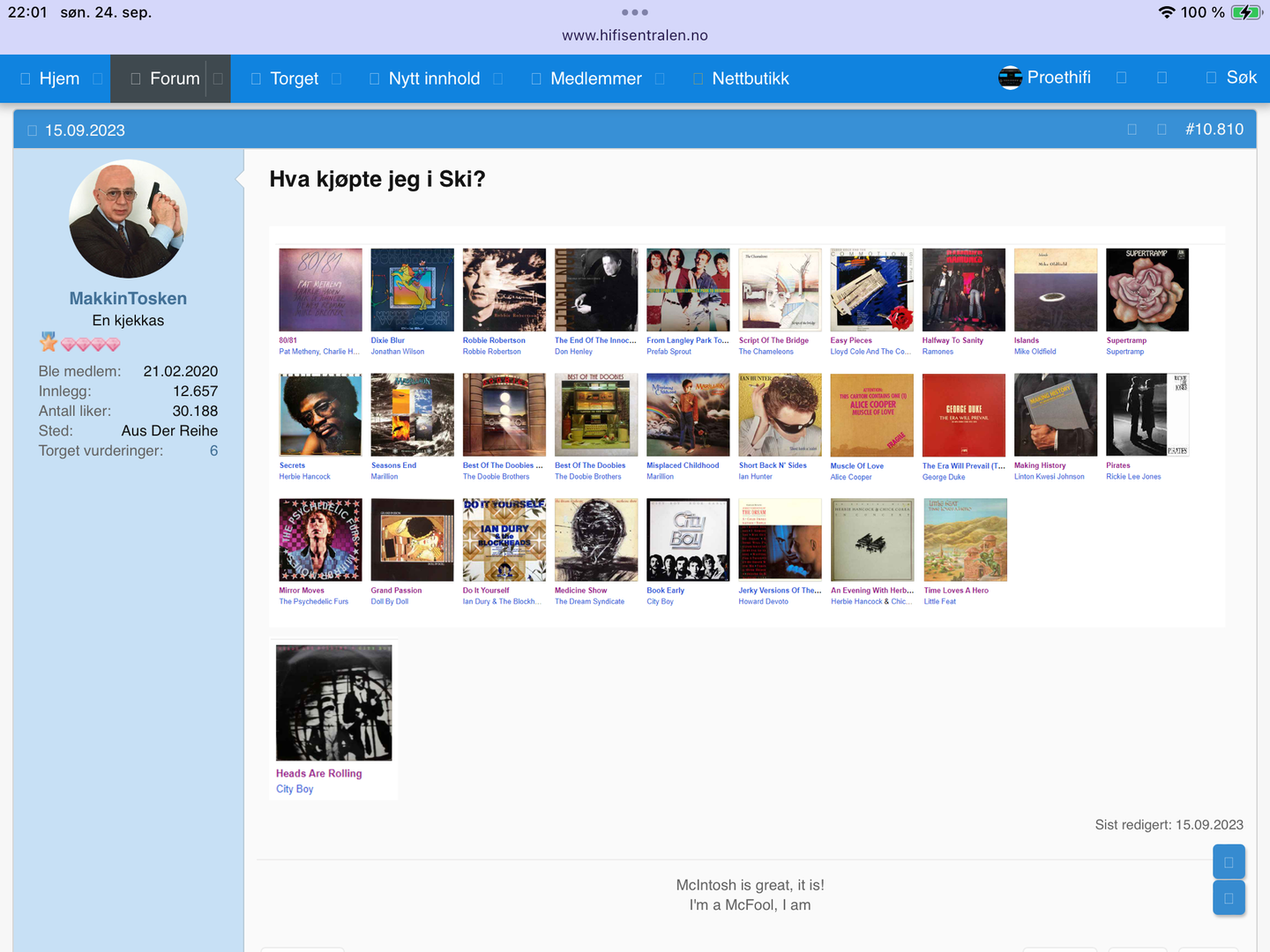Viewport: 1270px width, 952px height.
Task: Click the first icon right of Proethifi
Action: tap(1122, 78)
